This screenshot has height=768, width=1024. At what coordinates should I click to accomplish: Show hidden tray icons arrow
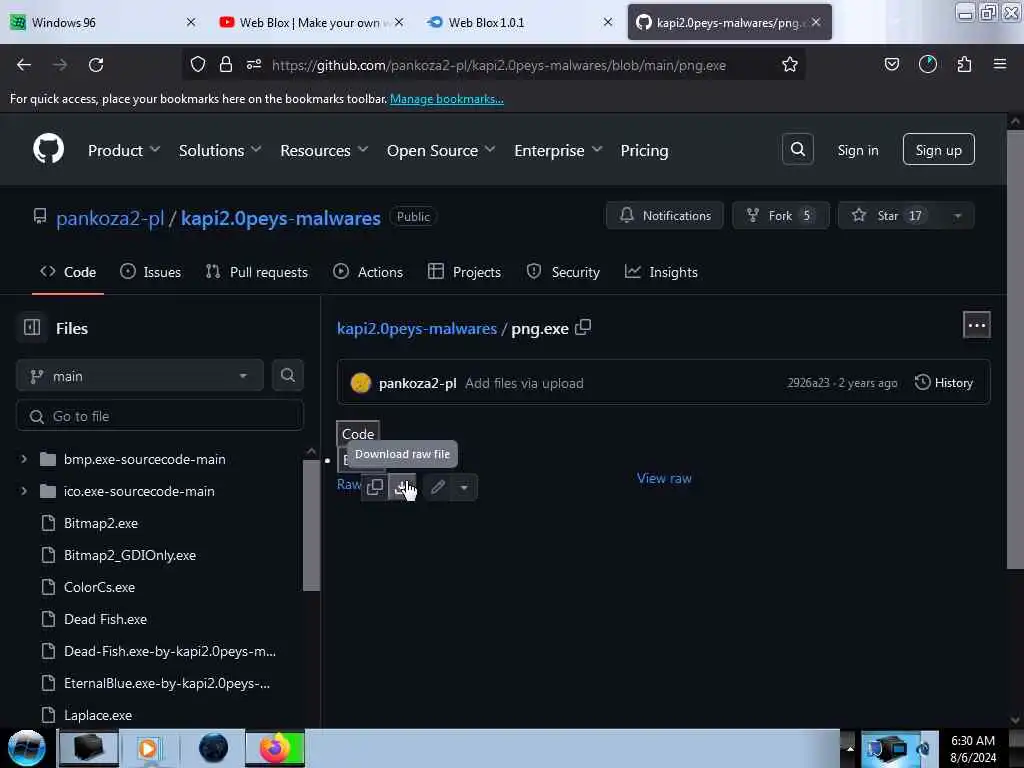[x=850, y=748]
